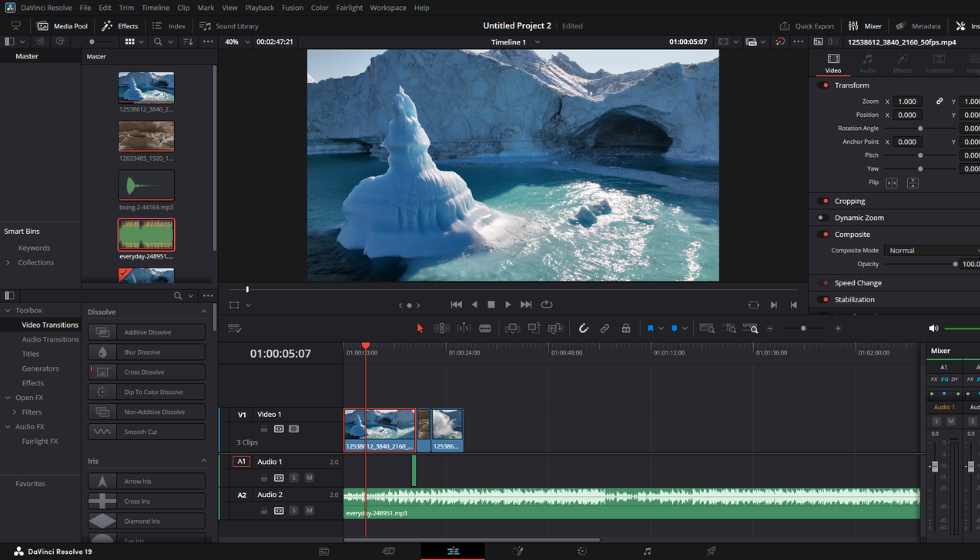Select Audio Transitions in Toolbox
Screen dimensions: 980x560
(x=50, y=339)
